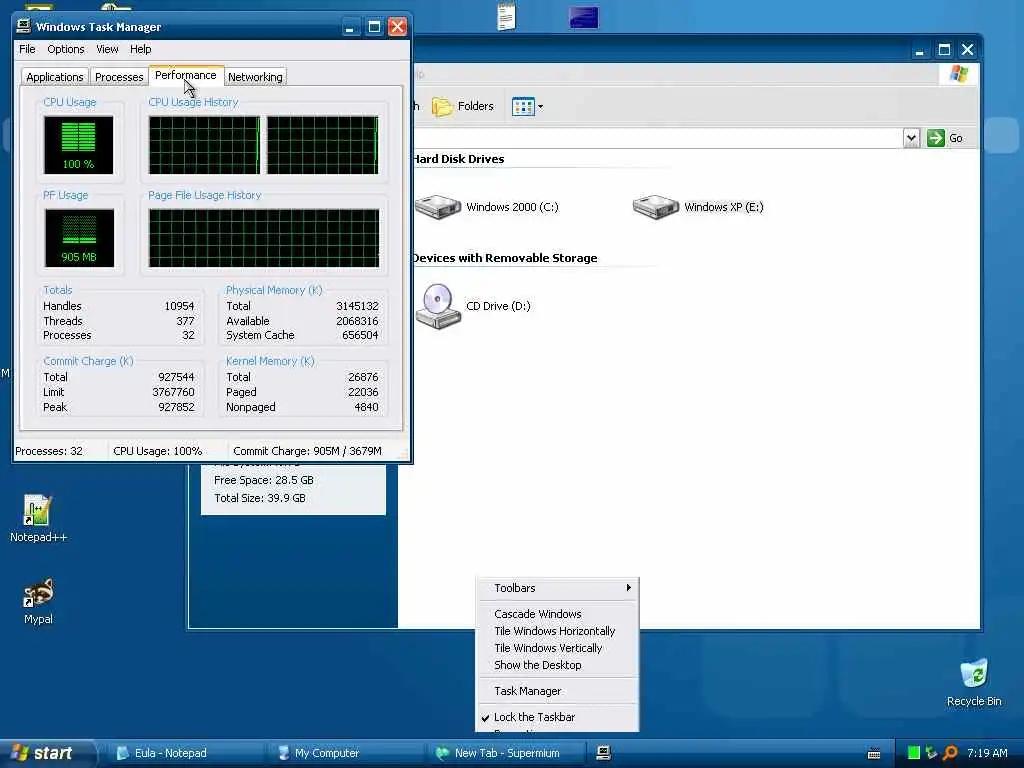Click status bar Commit Charge: 905M / 3679M
Screen dimensions: 1024x768
307,451
